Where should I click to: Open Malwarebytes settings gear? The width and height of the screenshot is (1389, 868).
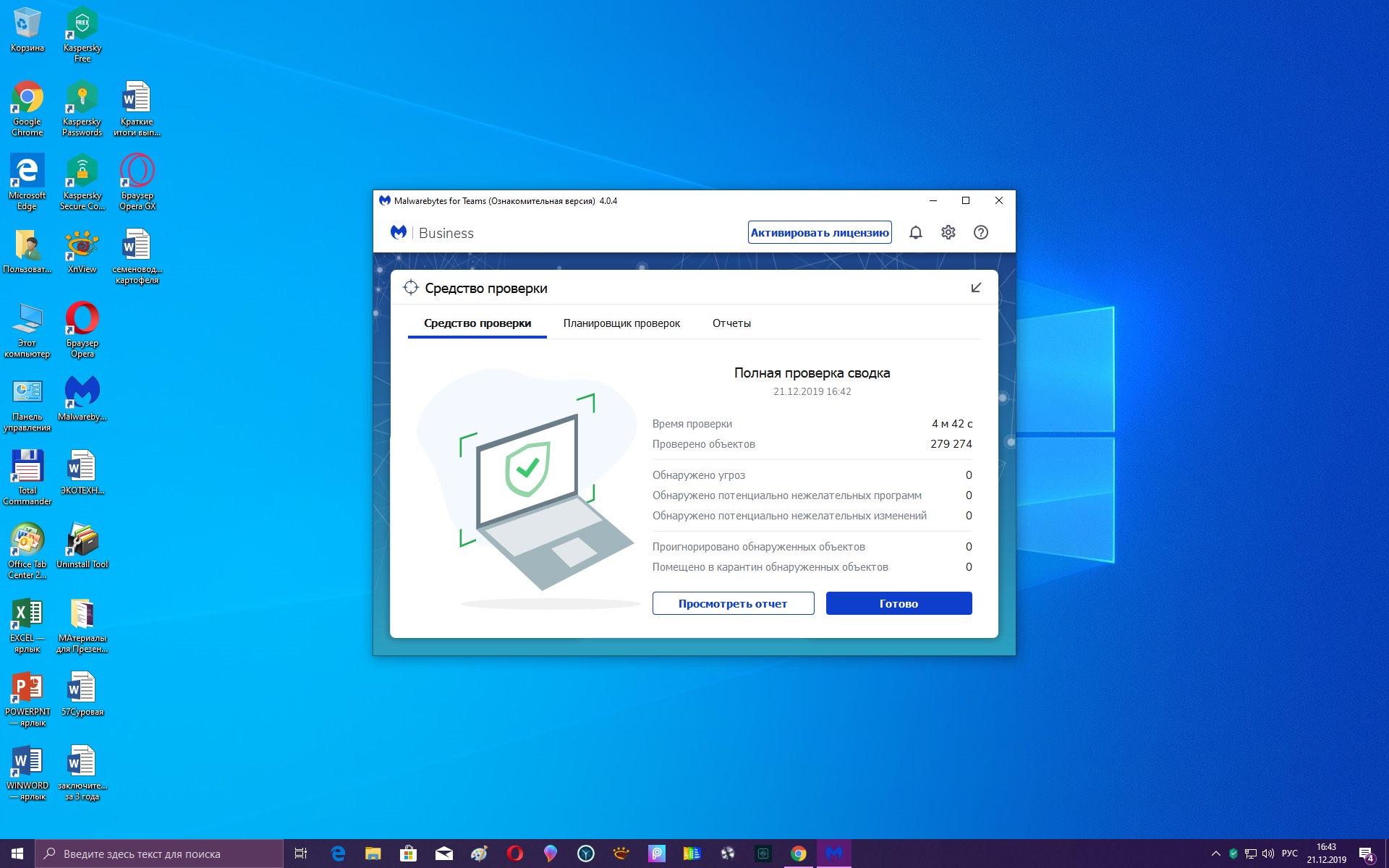[948, 232]
